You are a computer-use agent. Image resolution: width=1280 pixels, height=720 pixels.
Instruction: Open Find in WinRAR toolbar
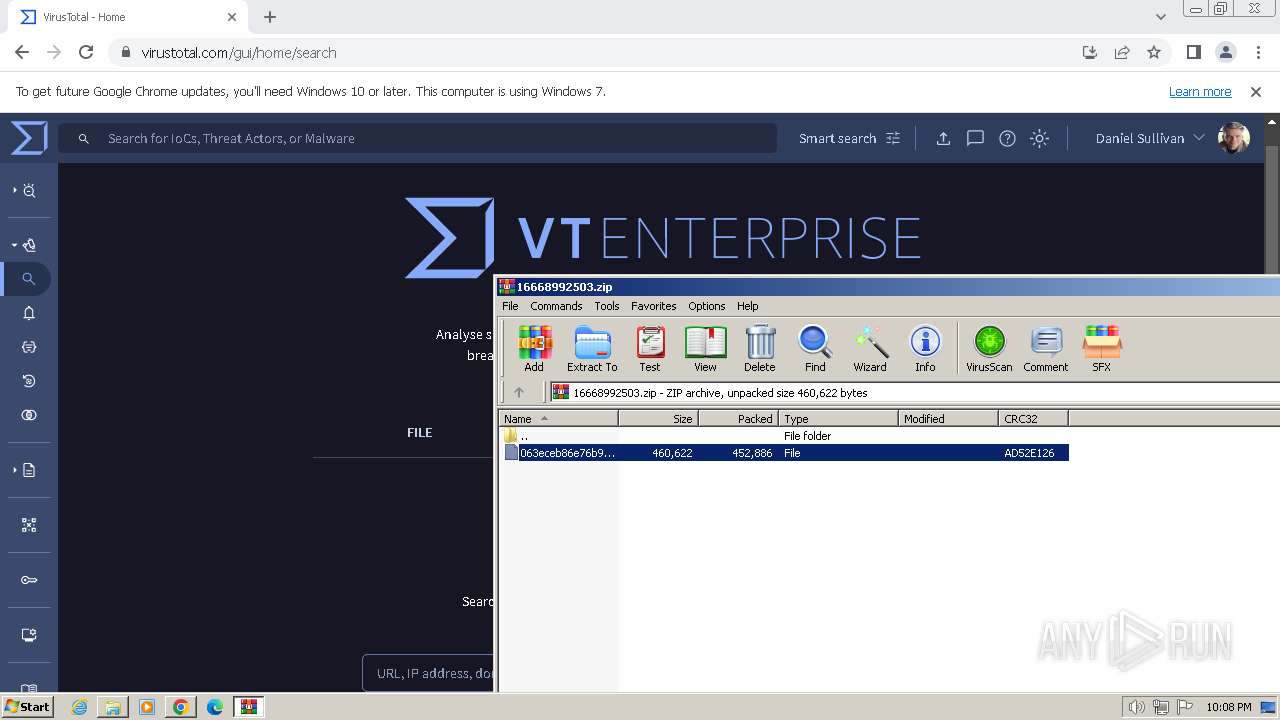[x=815, y=349]
